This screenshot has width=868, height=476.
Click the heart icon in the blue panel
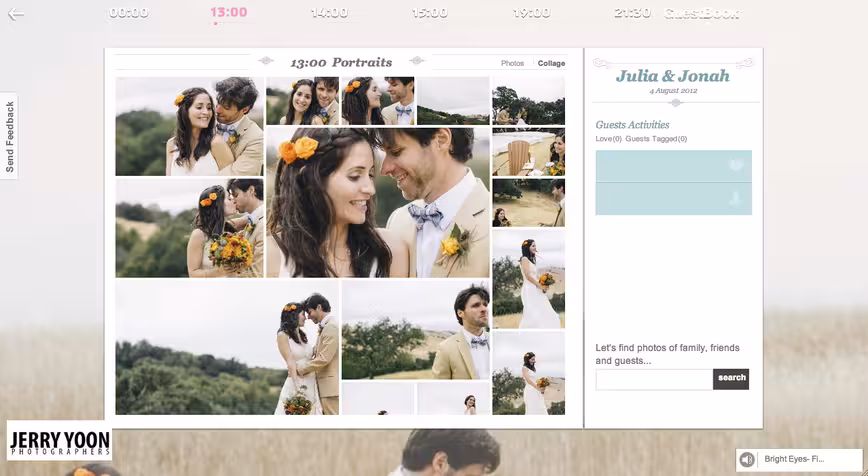point(736,165)
